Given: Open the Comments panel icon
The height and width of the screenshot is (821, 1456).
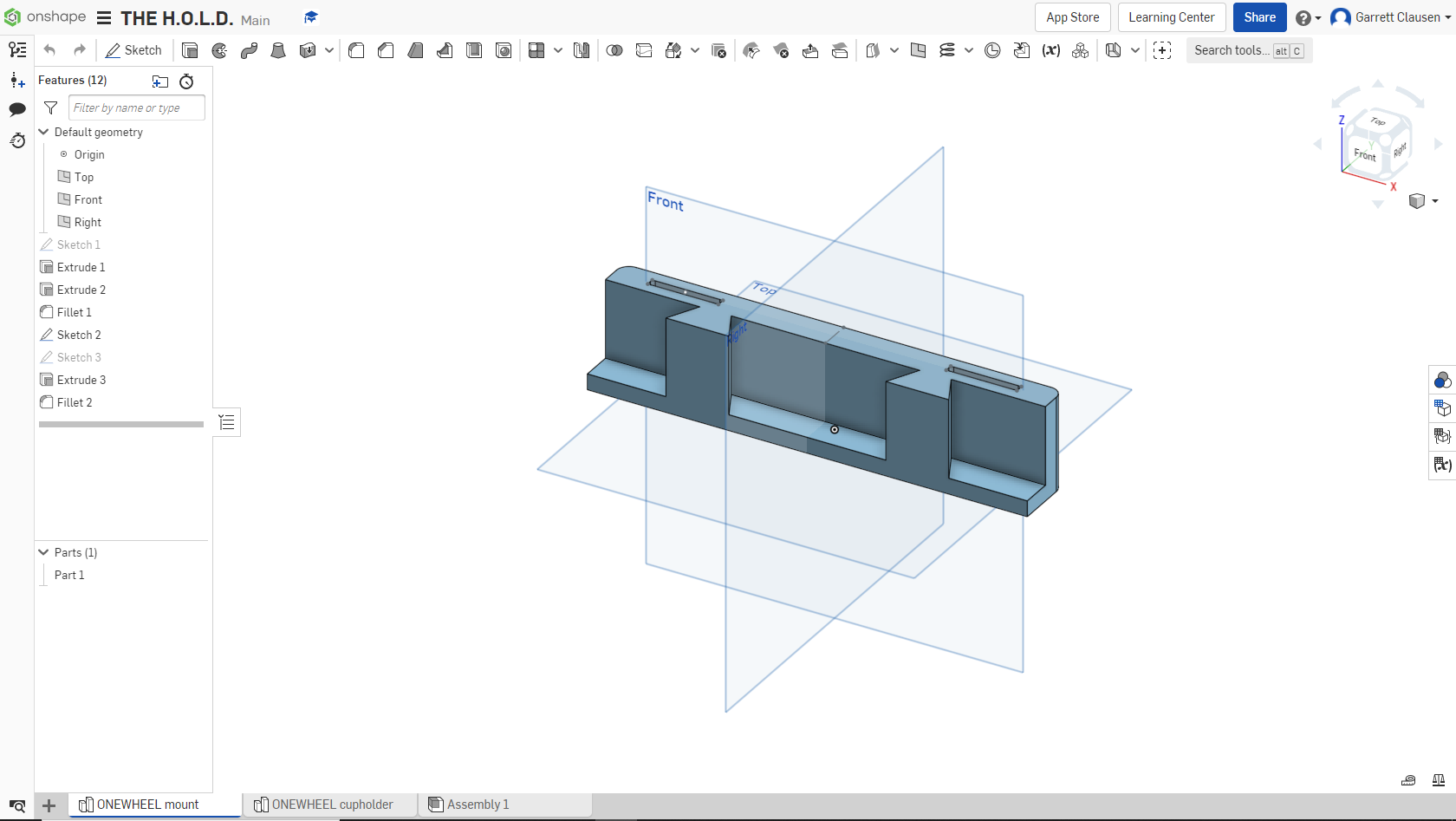Looking at the screenshot, I should pyautogui.click(x=17, y=109).
